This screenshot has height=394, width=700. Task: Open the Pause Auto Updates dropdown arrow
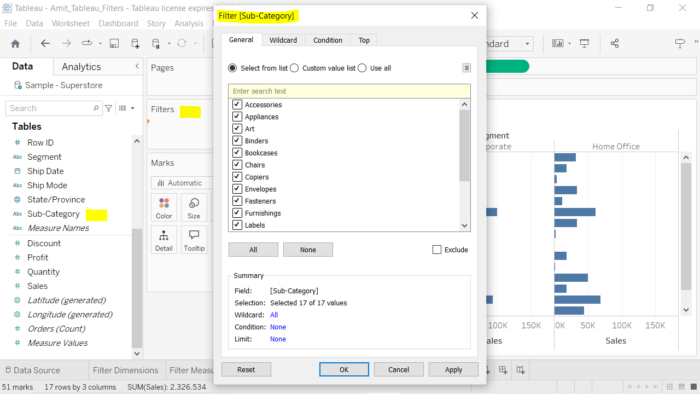coord(169,44)
